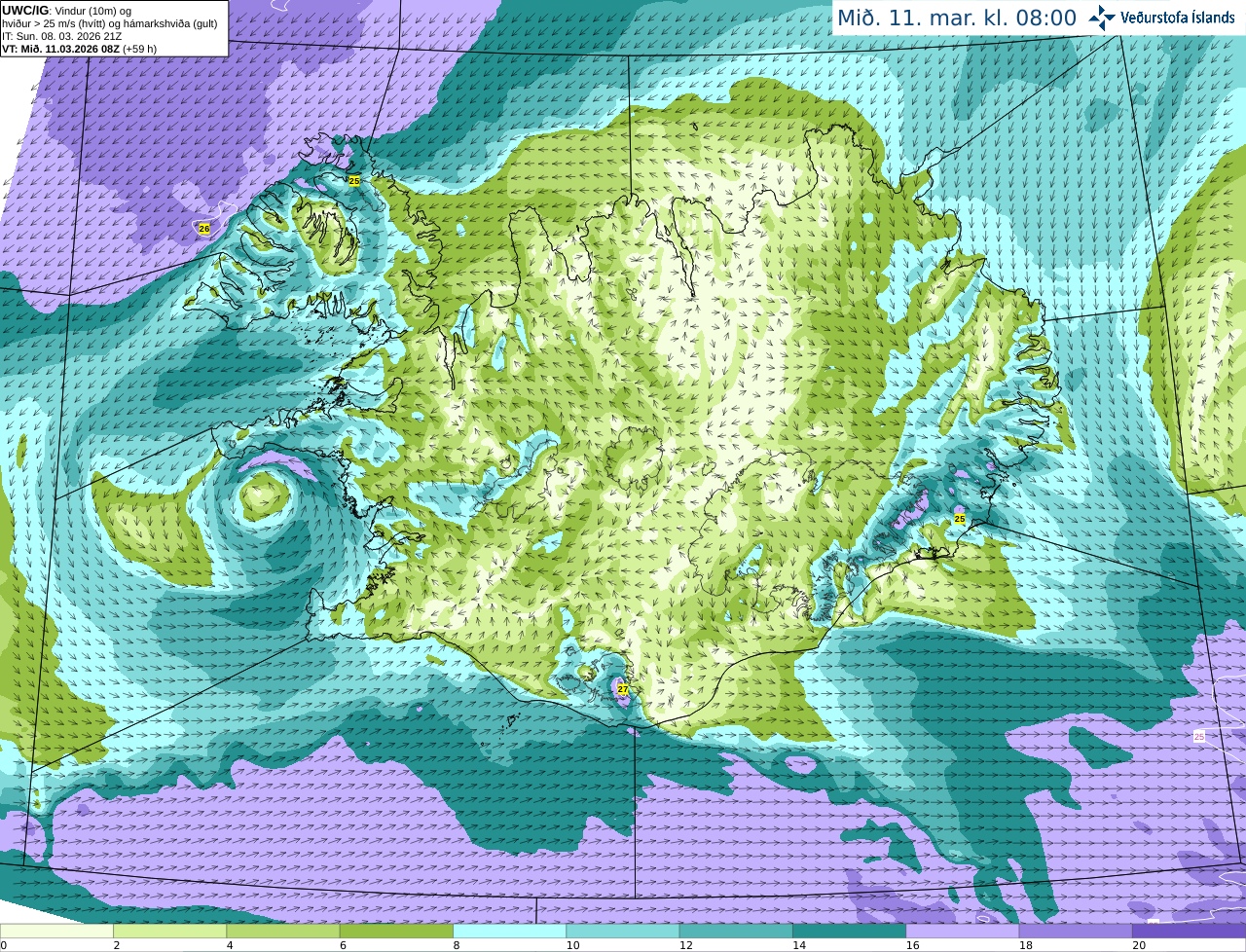Screen dimensions: 1246x952
Task: Select the medium purple 18–20 m/s legend swatch
Action: (x=1076, y=931)
